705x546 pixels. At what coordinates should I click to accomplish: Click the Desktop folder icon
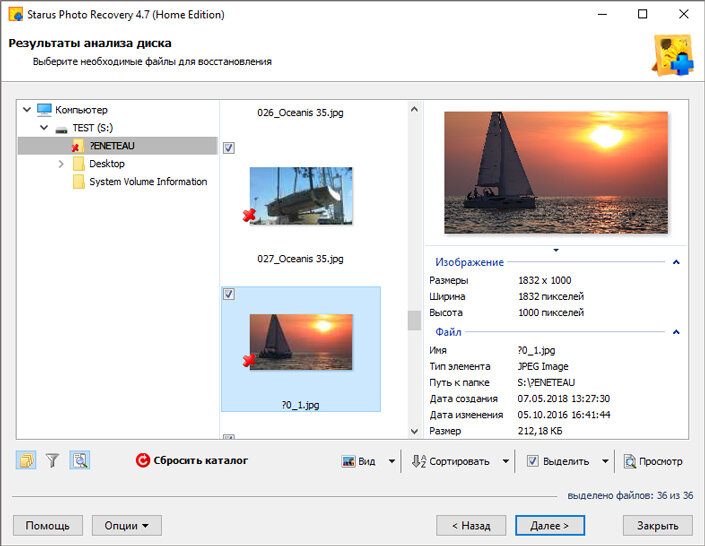pos(79,164)
